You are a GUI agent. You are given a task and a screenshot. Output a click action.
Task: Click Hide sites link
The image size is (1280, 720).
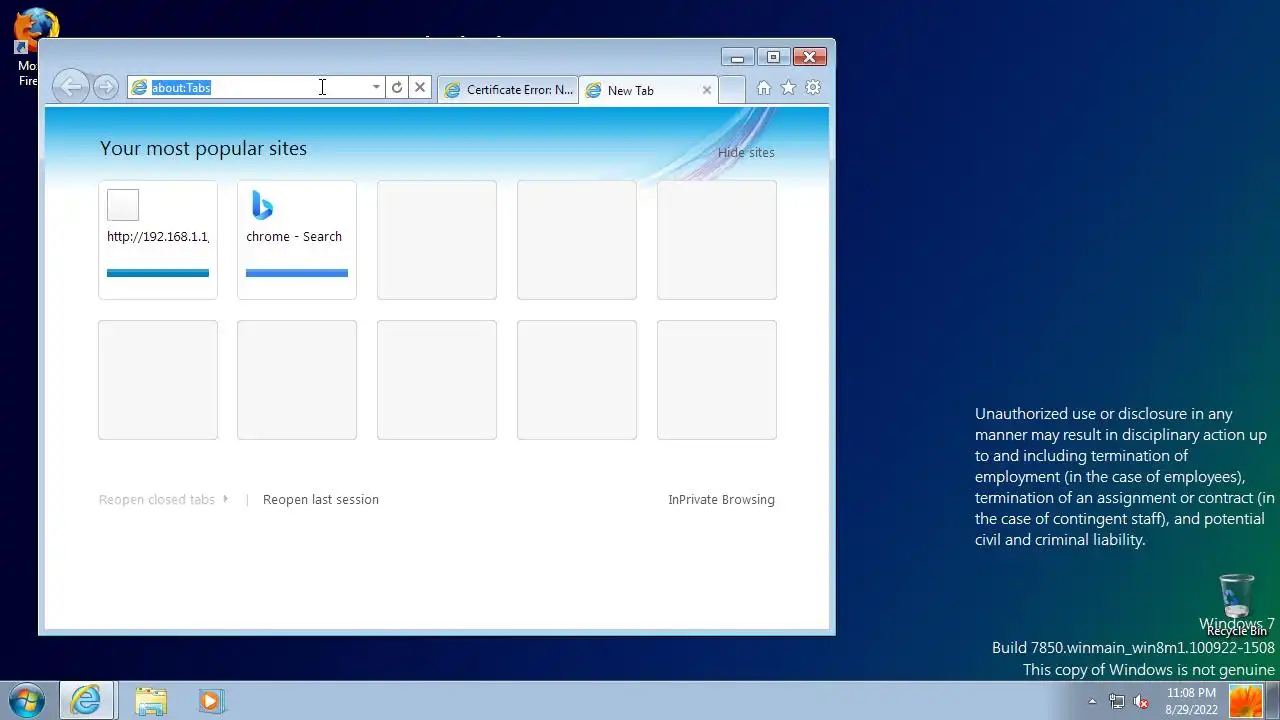[746, 152]
